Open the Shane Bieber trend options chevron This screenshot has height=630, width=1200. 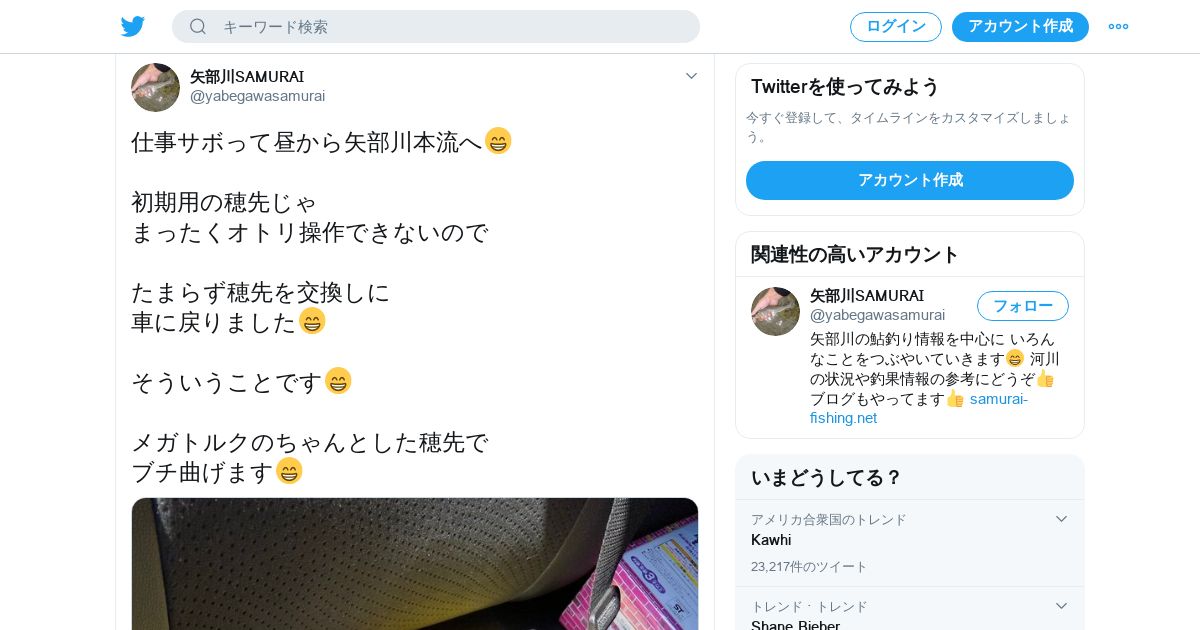click(1061, 606)
